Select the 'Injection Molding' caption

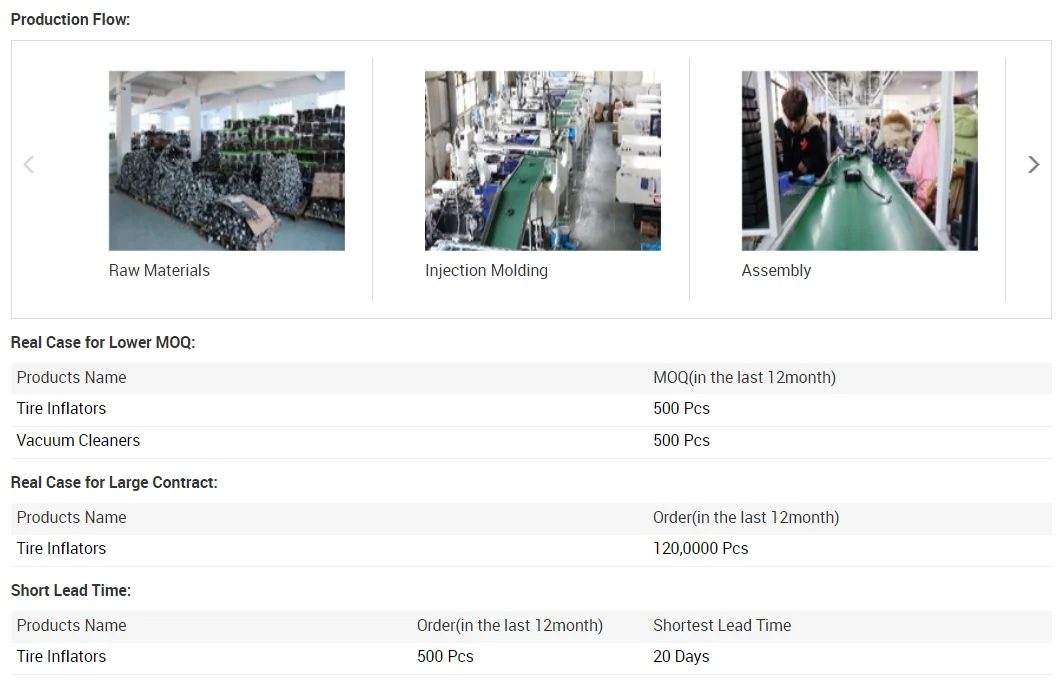[x=486, y=270]
